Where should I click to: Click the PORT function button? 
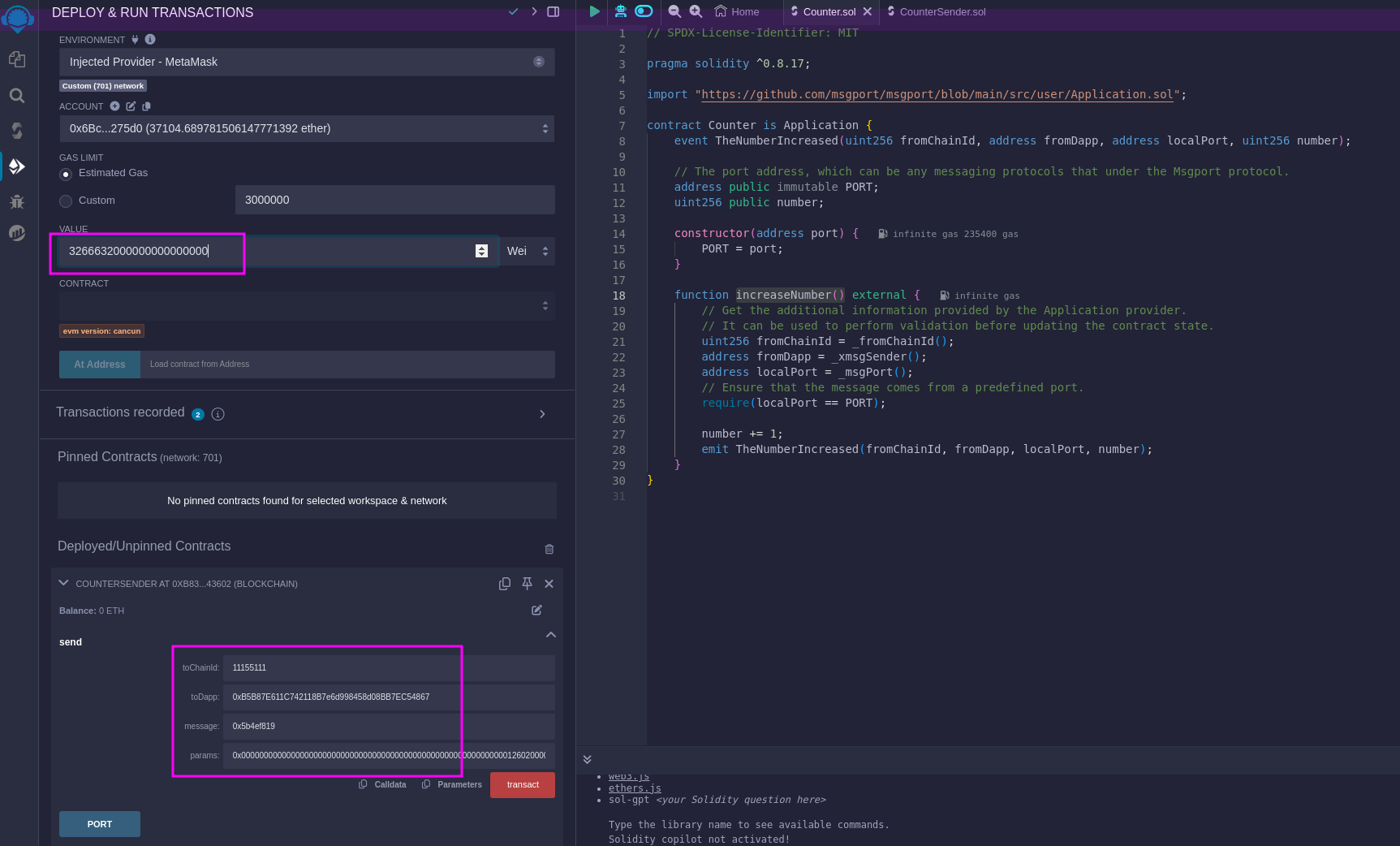click(100, 824)
